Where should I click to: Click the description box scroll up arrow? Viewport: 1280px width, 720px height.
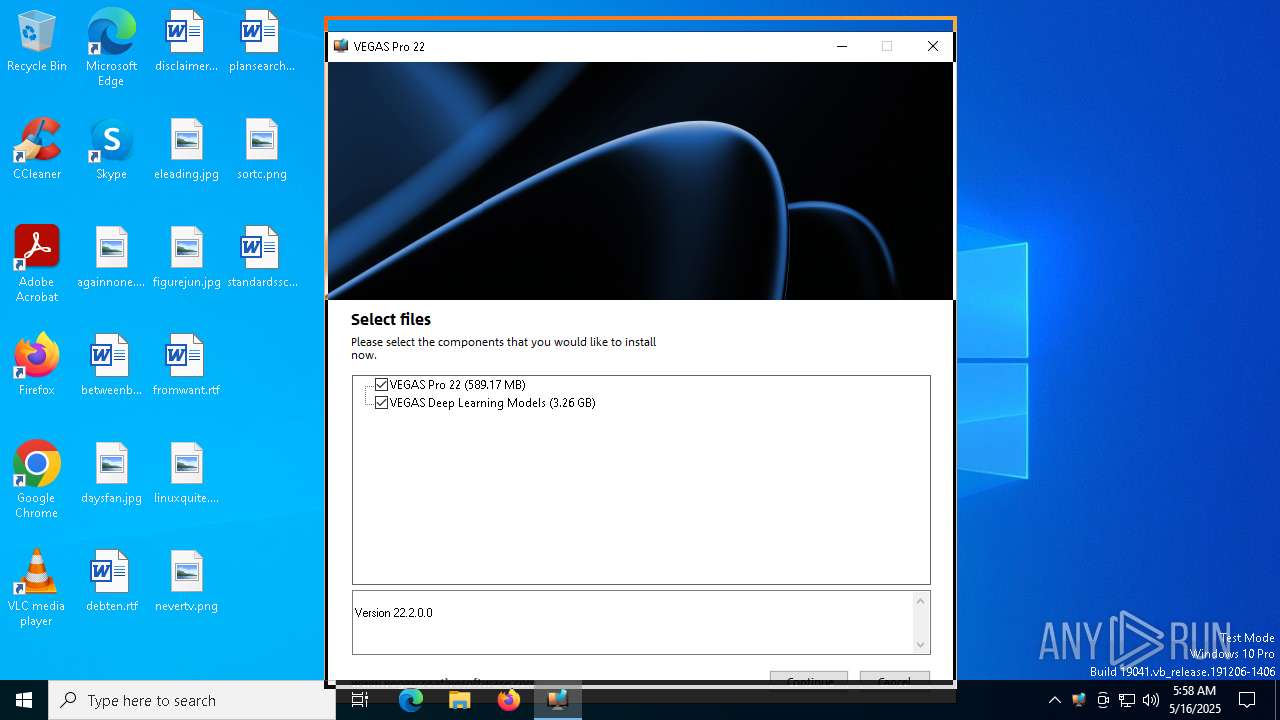[921, 601]
